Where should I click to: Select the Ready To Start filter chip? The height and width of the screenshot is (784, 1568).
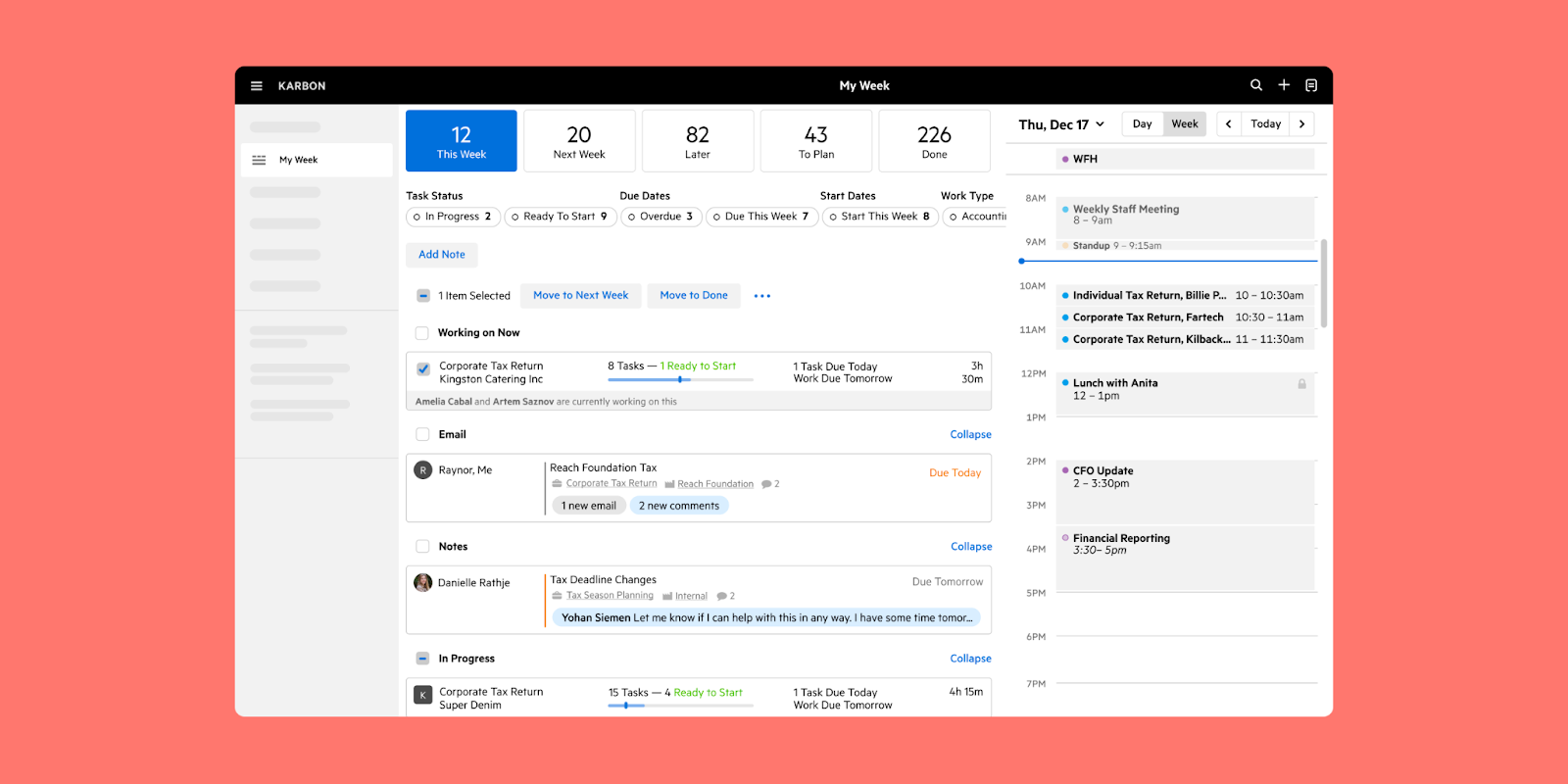click(x=561, y=217)
